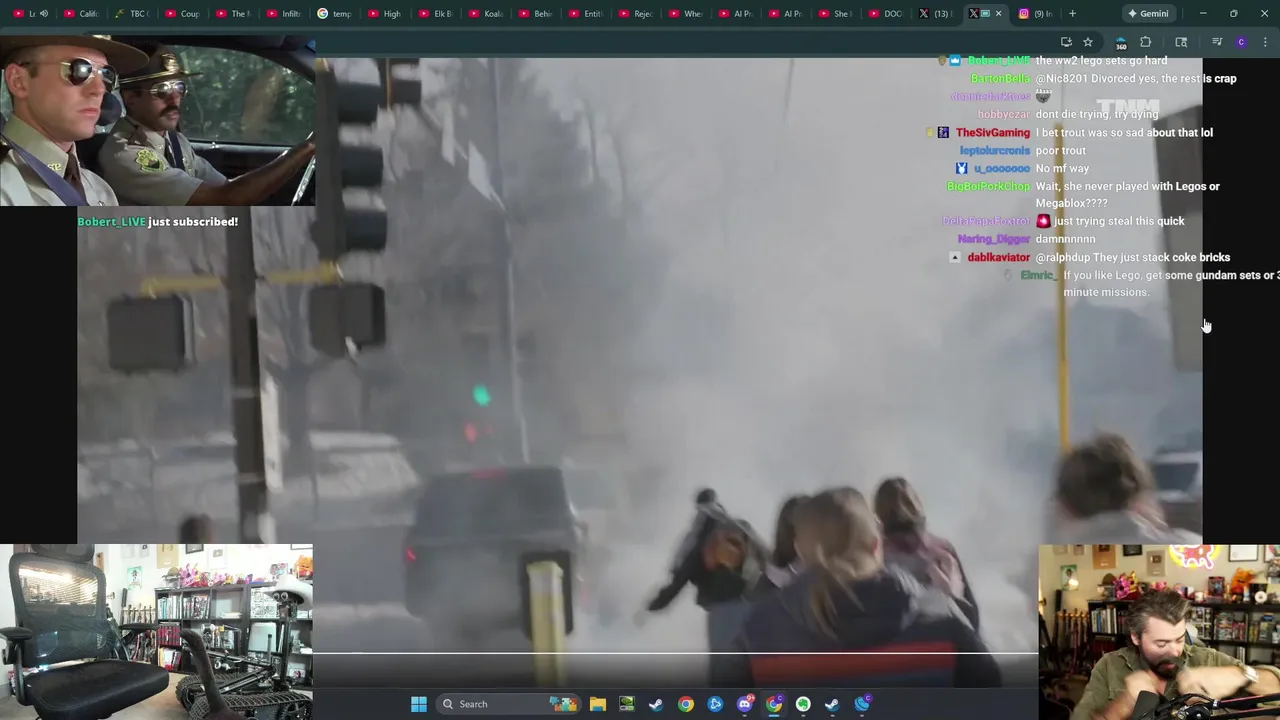Open the 360 extension icon
This screenshot has width=1280, height=720.
click(1121, 42)
